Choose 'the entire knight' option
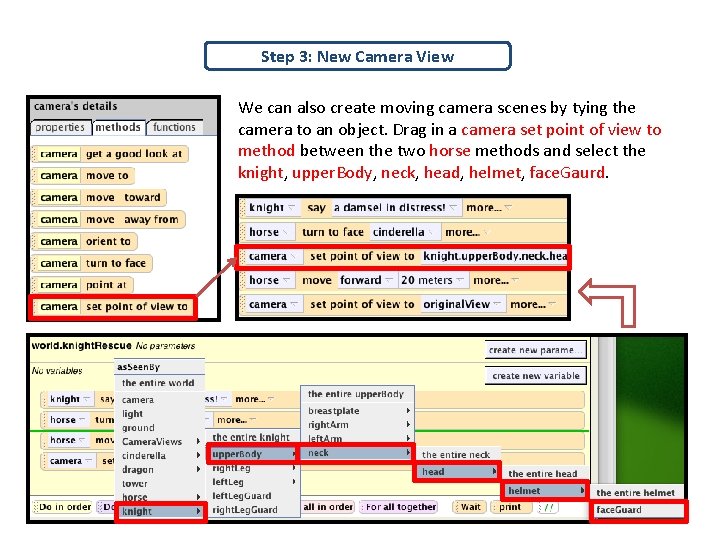 point(251,437)
